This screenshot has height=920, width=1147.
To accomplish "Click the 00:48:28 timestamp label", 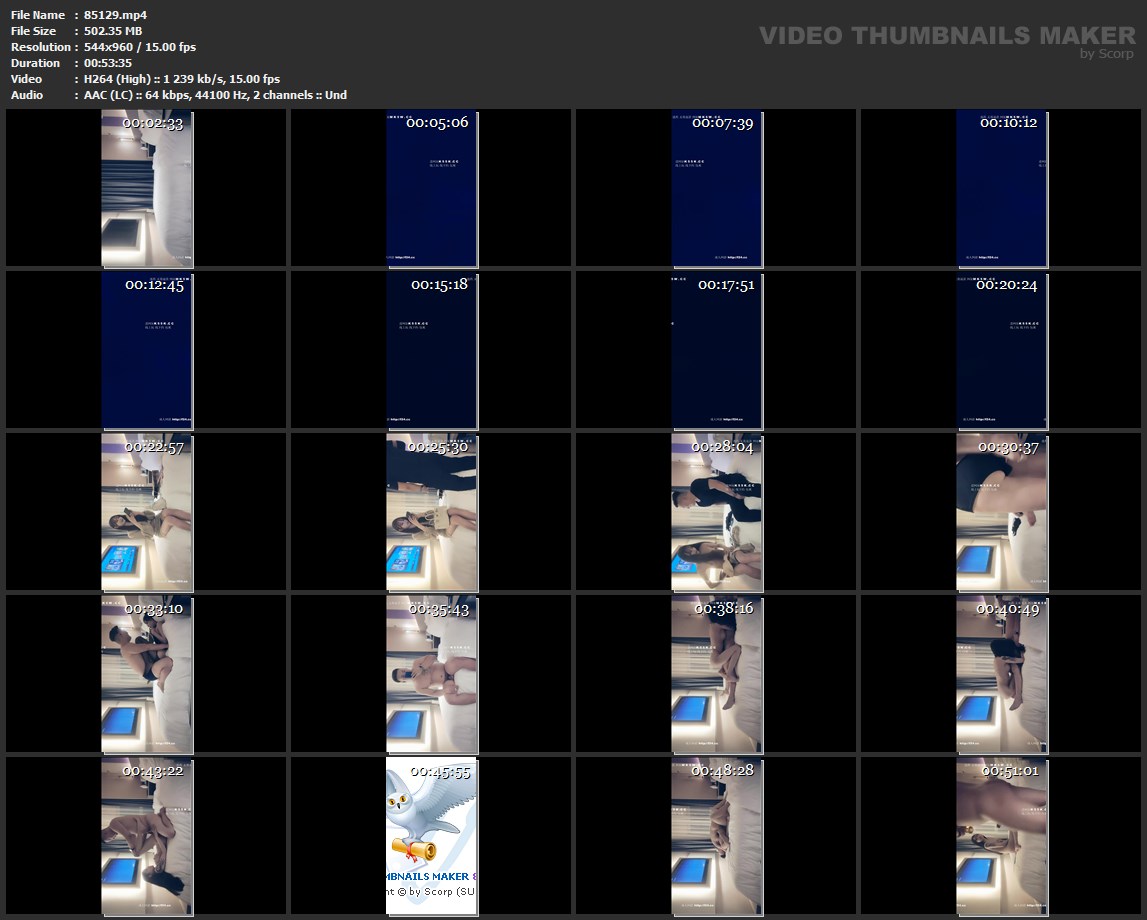I will pyautogui.click(x=724, y=771).
